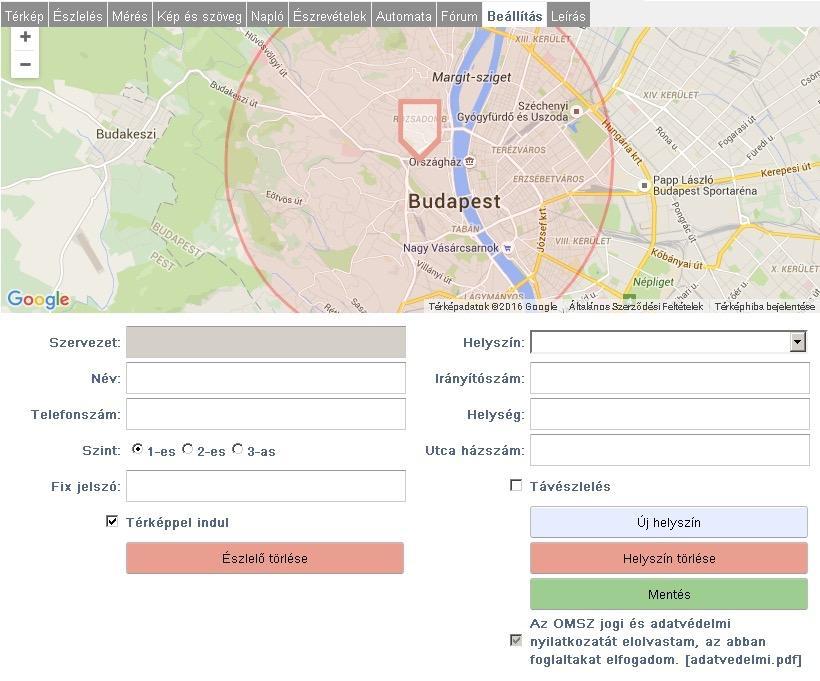Click the Helyszín törlése button

pyautogui.click(x=669, y=558)
